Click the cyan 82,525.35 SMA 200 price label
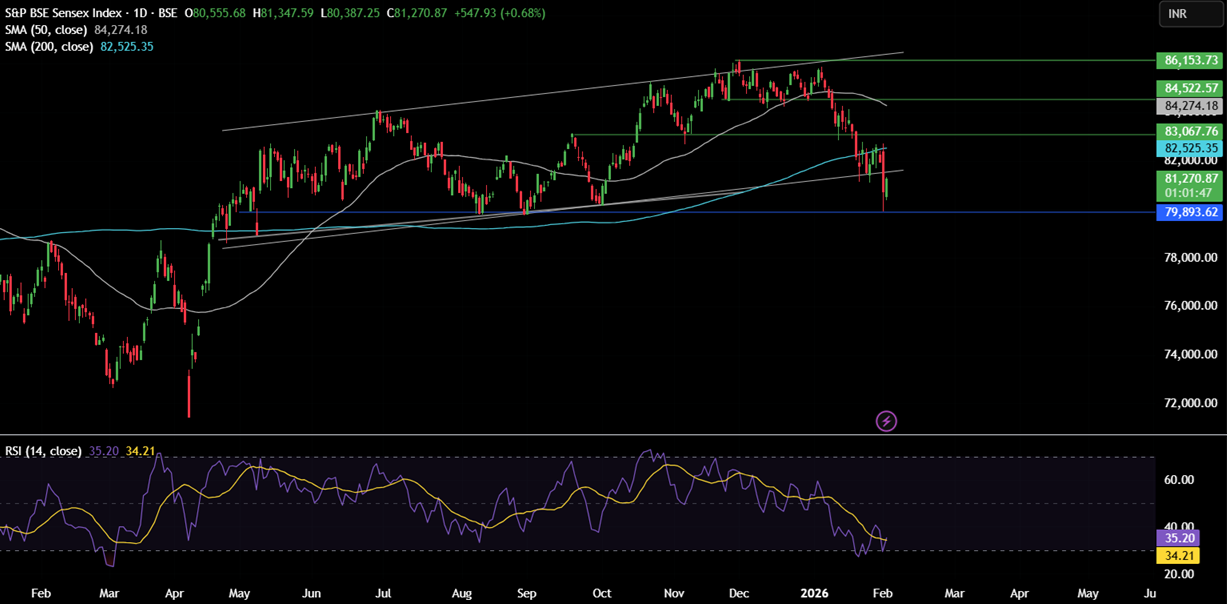The image size is (1227, 604). (1187, 148)
